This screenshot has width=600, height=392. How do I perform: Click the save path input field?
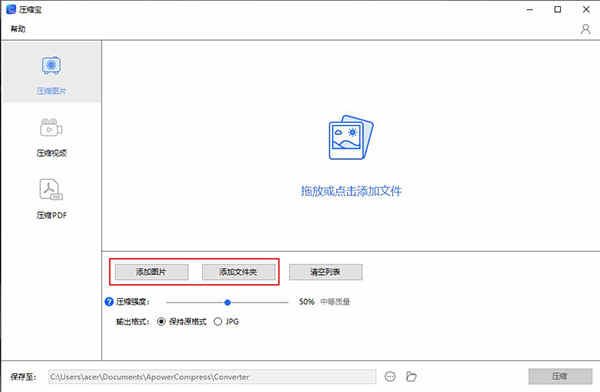(x=212, y=377)
